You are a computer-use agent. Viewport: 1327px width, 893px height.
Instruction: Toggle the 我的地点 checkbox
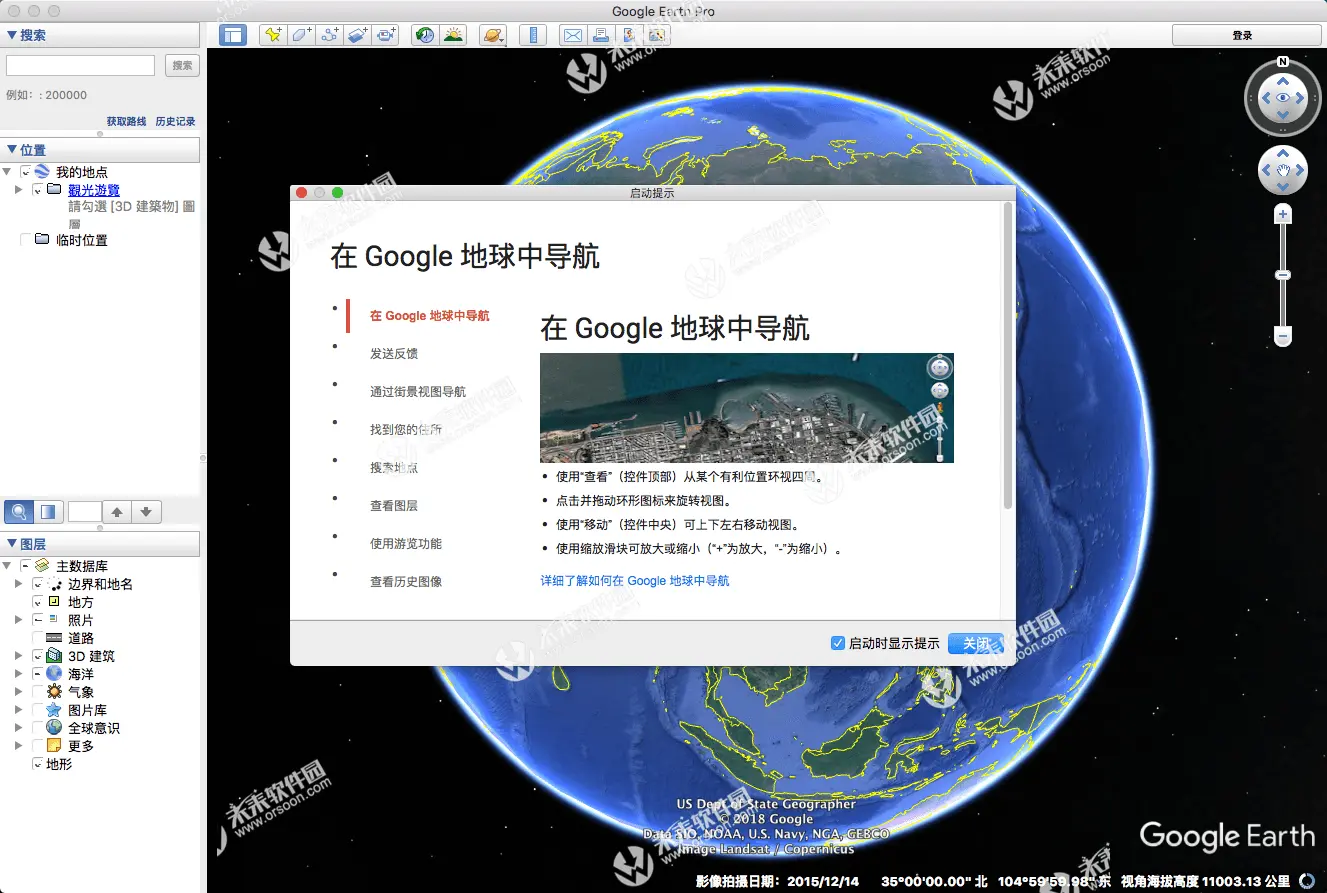click(26, 172)
